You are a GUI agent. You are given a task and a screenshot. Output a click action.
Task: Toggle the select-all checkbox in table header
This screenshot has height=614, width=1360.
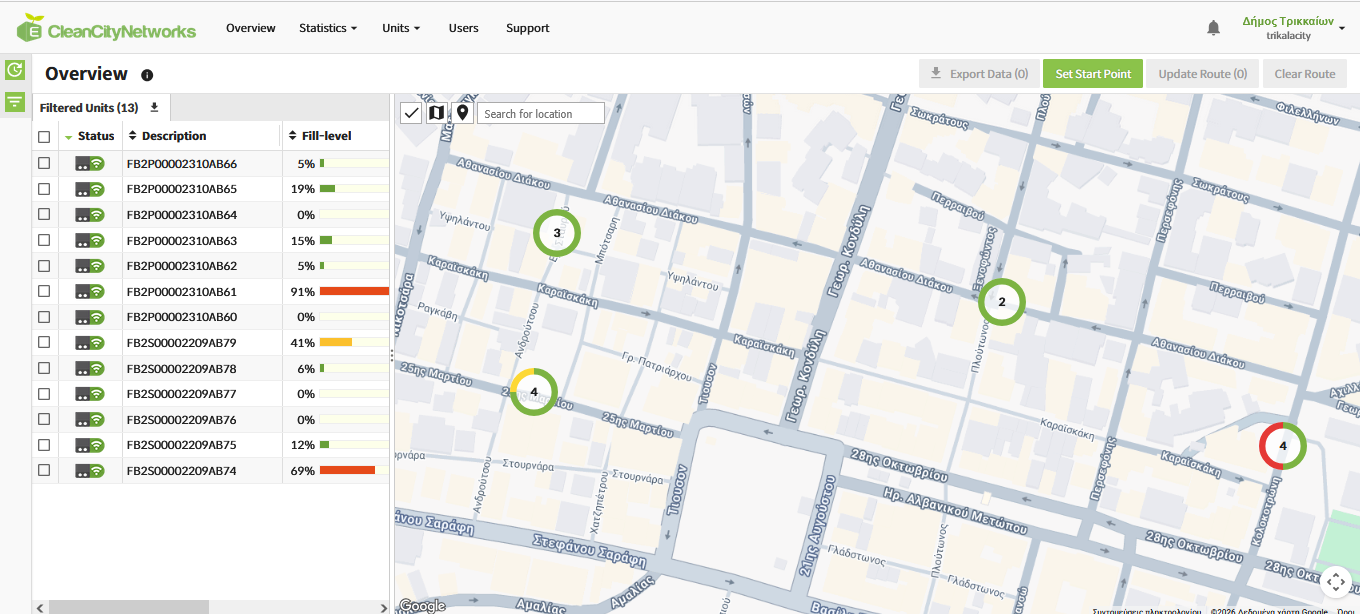tap(44, 137)
